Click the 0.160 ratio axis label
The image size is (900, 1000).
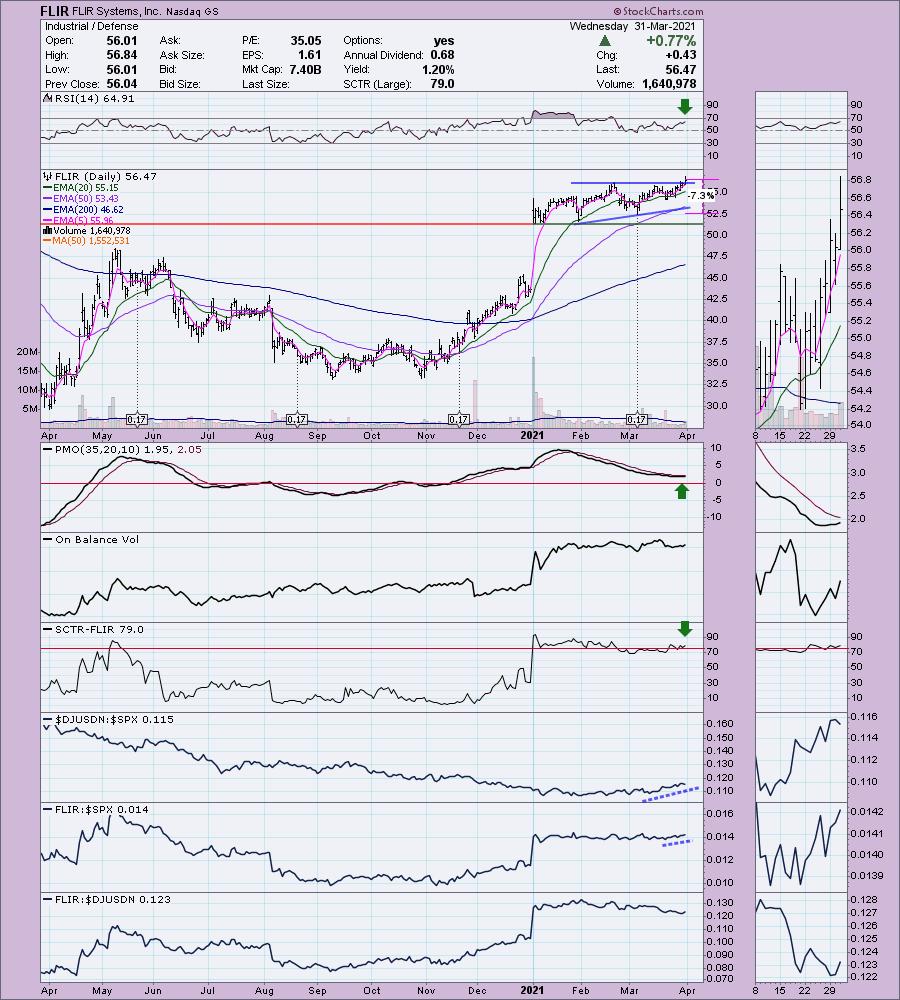[720, 723]
